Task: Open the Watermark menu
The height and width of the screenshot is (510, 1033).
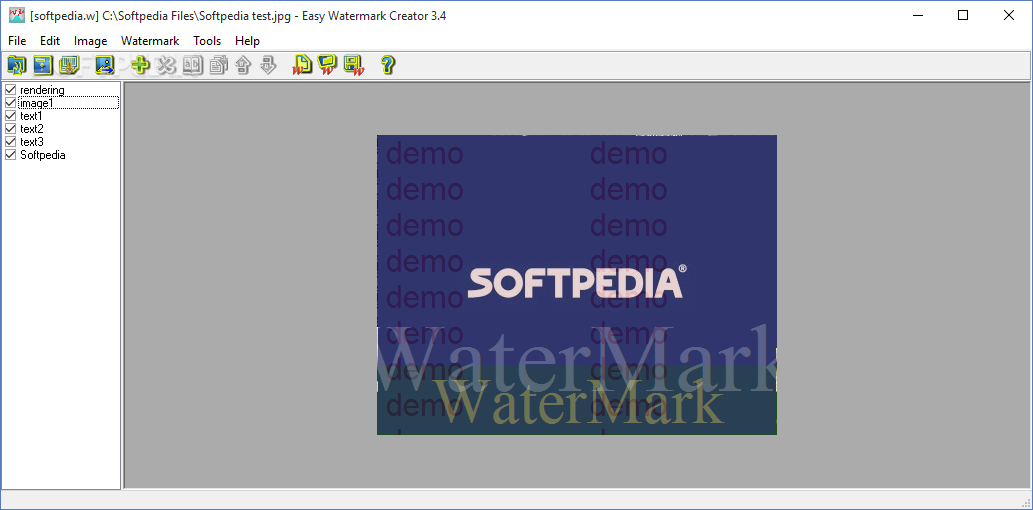Action: pos(150,41)
